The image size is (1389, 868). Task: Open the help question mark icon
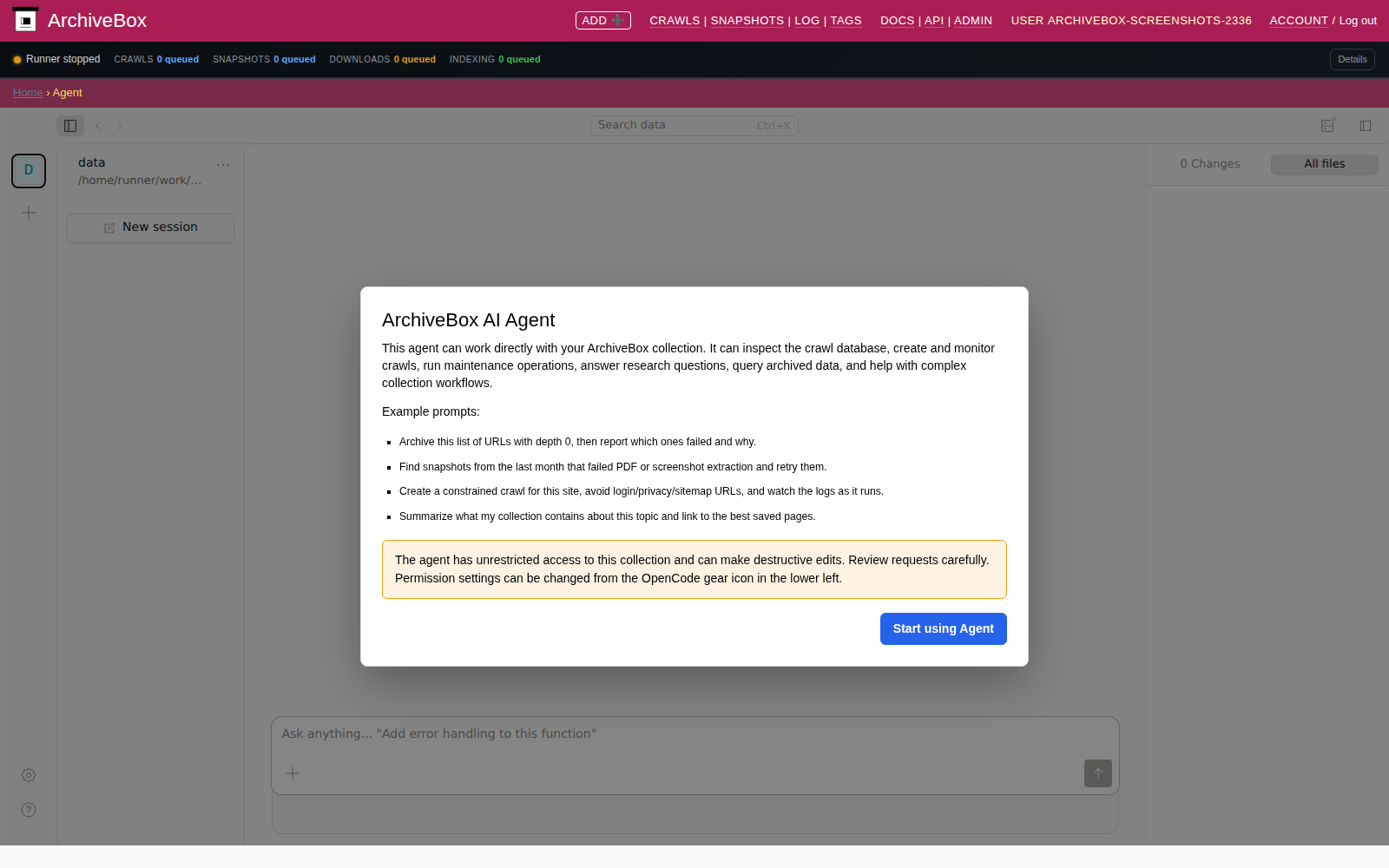click(x=29, y=810)
